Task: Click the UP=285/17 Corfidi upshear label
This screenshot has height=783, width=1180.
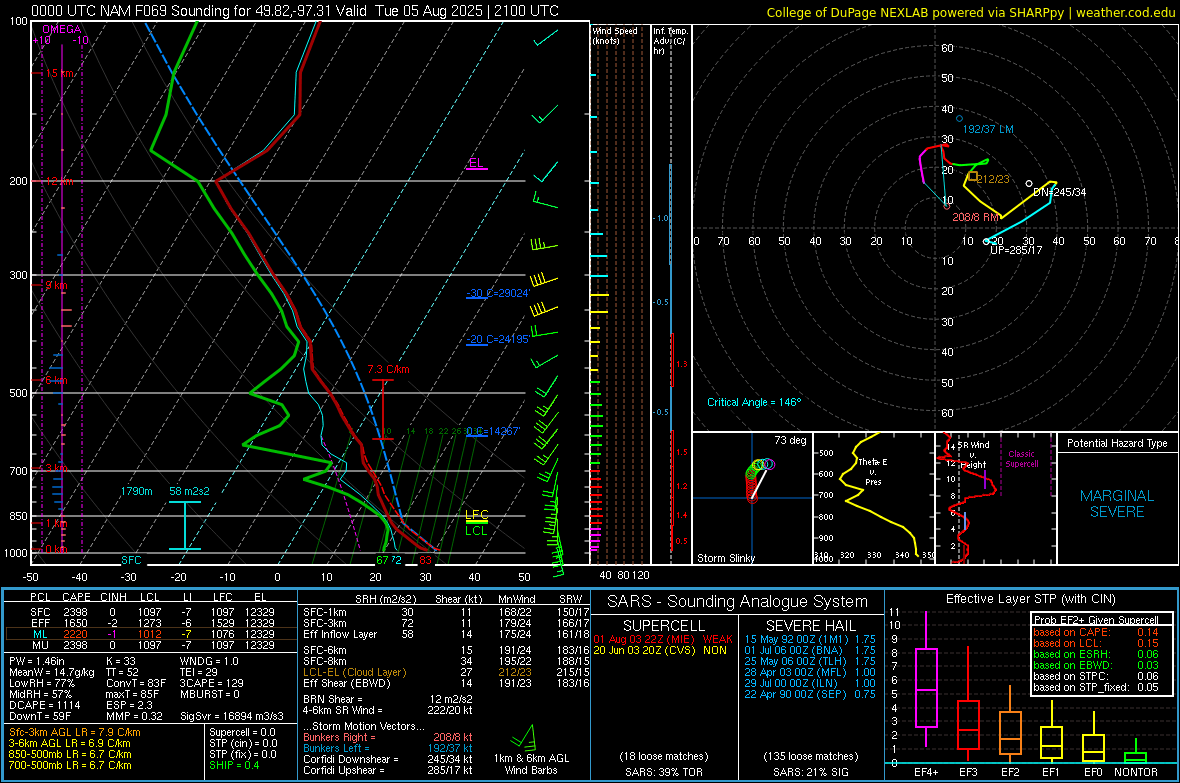Action: (1016, 250)
